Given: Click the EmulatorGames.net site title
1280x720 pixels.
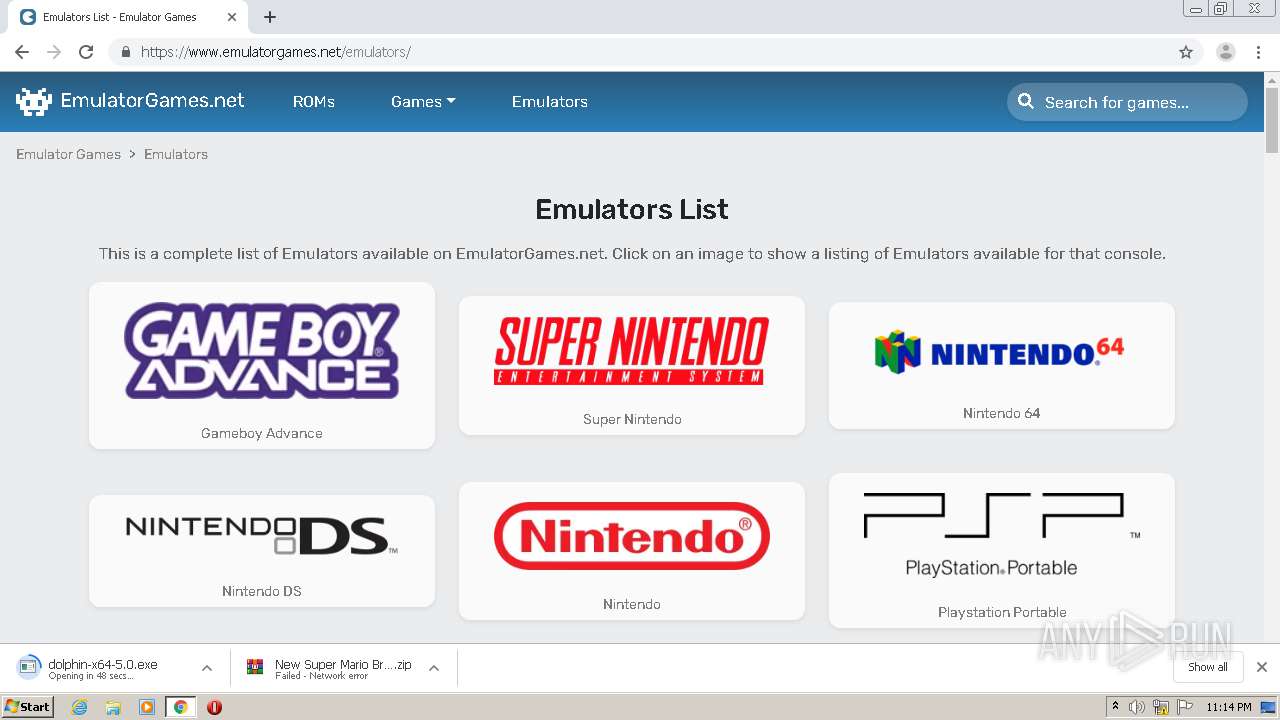Looking at the screenshot, I should [152, 100].
